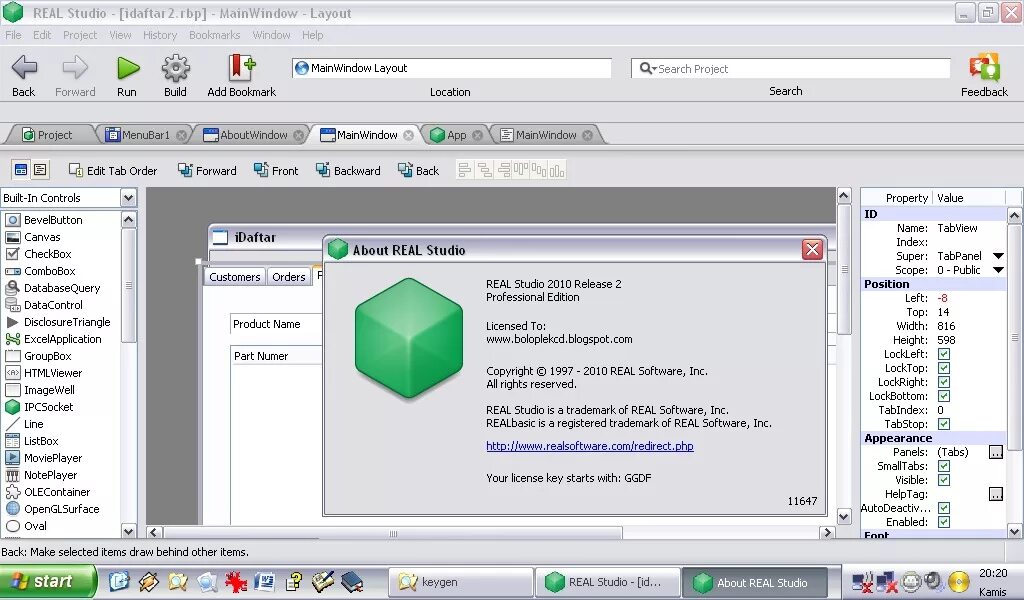Select the Customers tab in iDaftar
Screen dimensions: 1024x600
234,277
